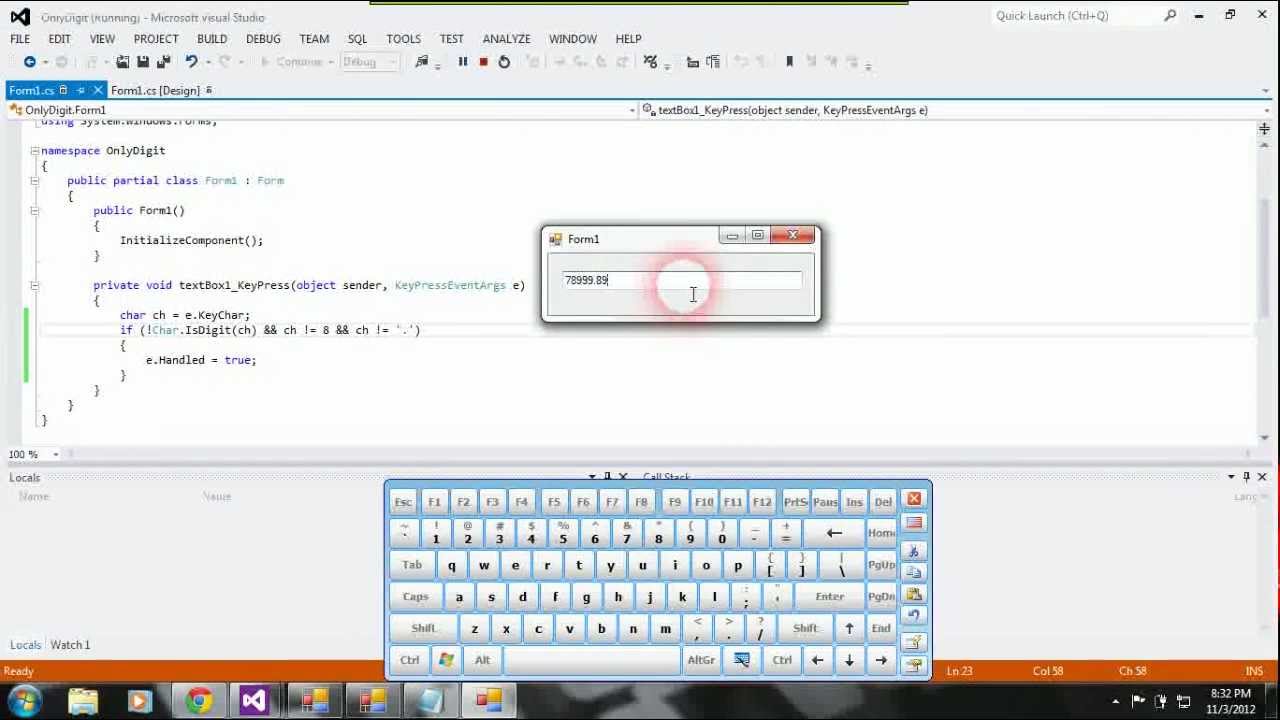Image resolution: width=1280 pixels, height=720 pixels.
Task: Close the virtual keyboard with red X
Action: pos(914,499)
